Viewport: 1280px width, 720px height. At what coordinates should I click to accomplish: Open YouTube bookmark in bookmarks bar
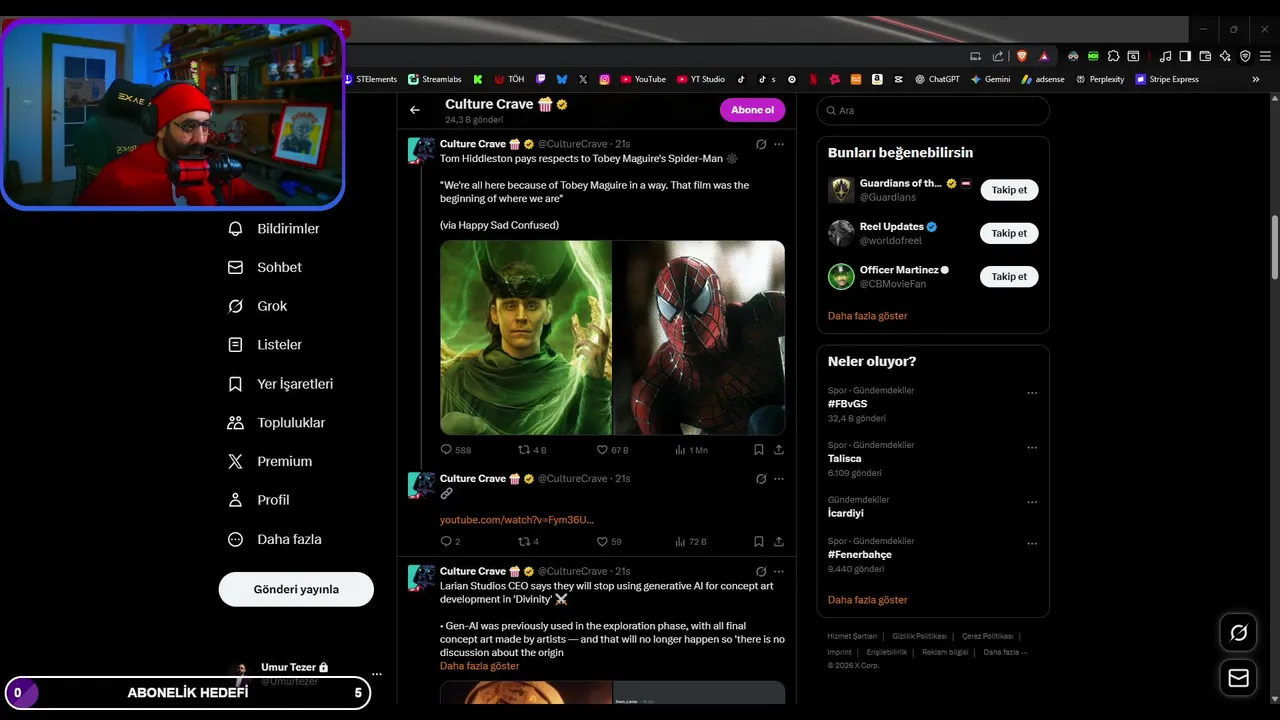coord(643,79)
